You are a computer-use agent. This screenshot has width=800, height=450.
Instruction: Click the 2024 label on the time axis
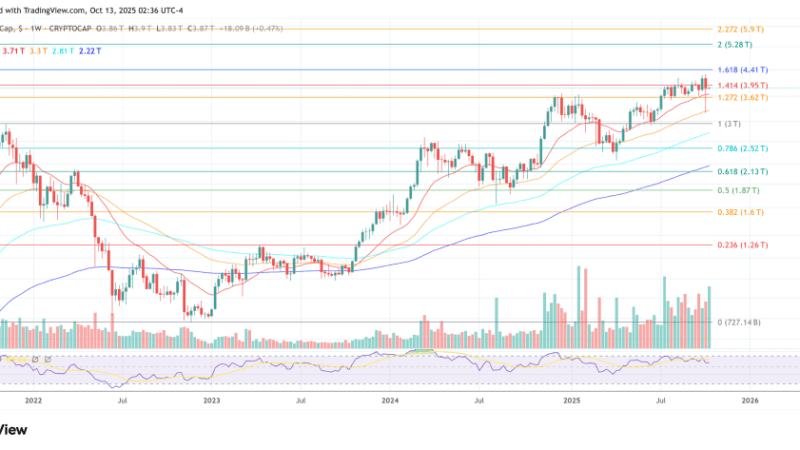[x=391, y=399]
